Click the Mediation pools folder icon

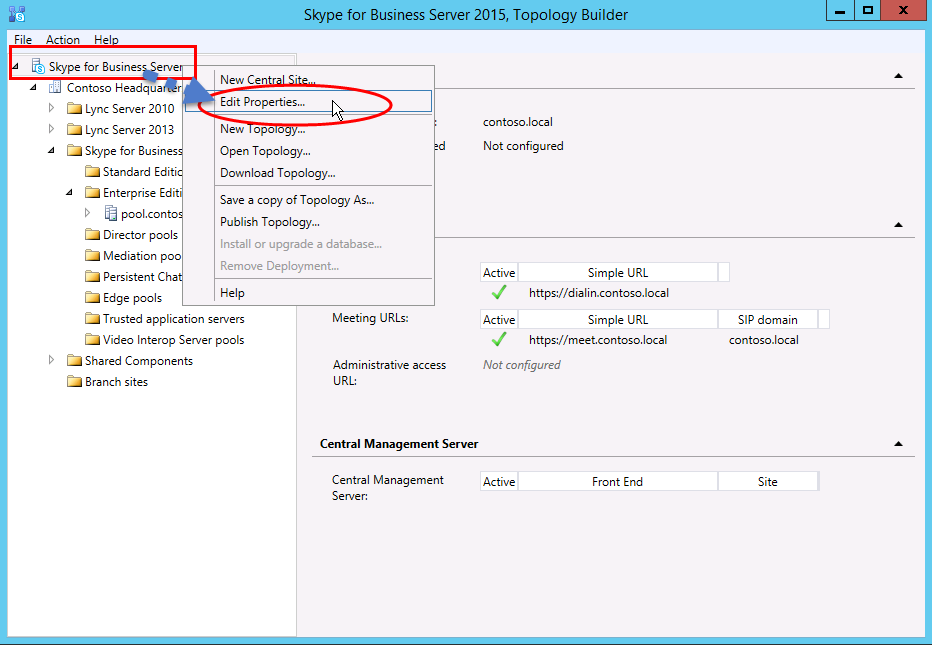[x=92, y=255]
